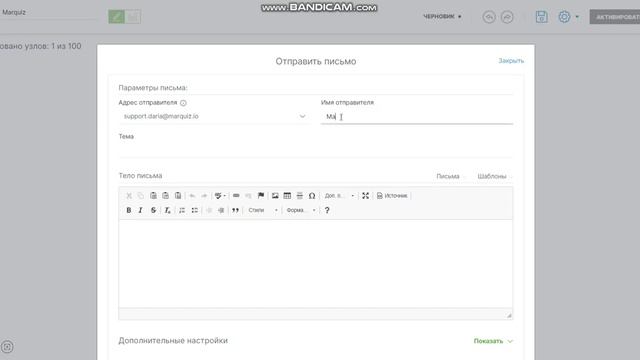Click the Unlink icon
This screenshot has width=640, height=360.
click(x=248, y=196)
